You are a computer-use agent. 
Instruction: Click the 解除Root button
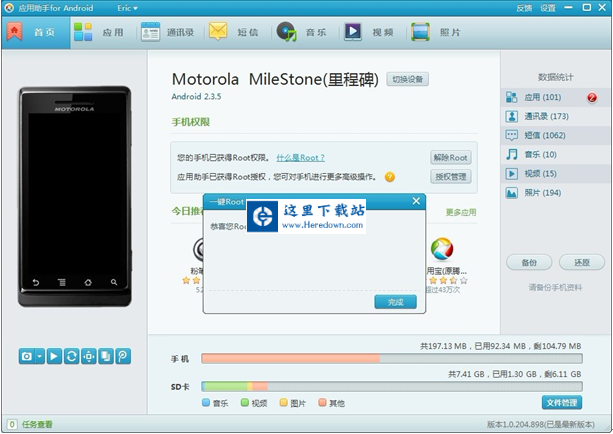(450, 158)
